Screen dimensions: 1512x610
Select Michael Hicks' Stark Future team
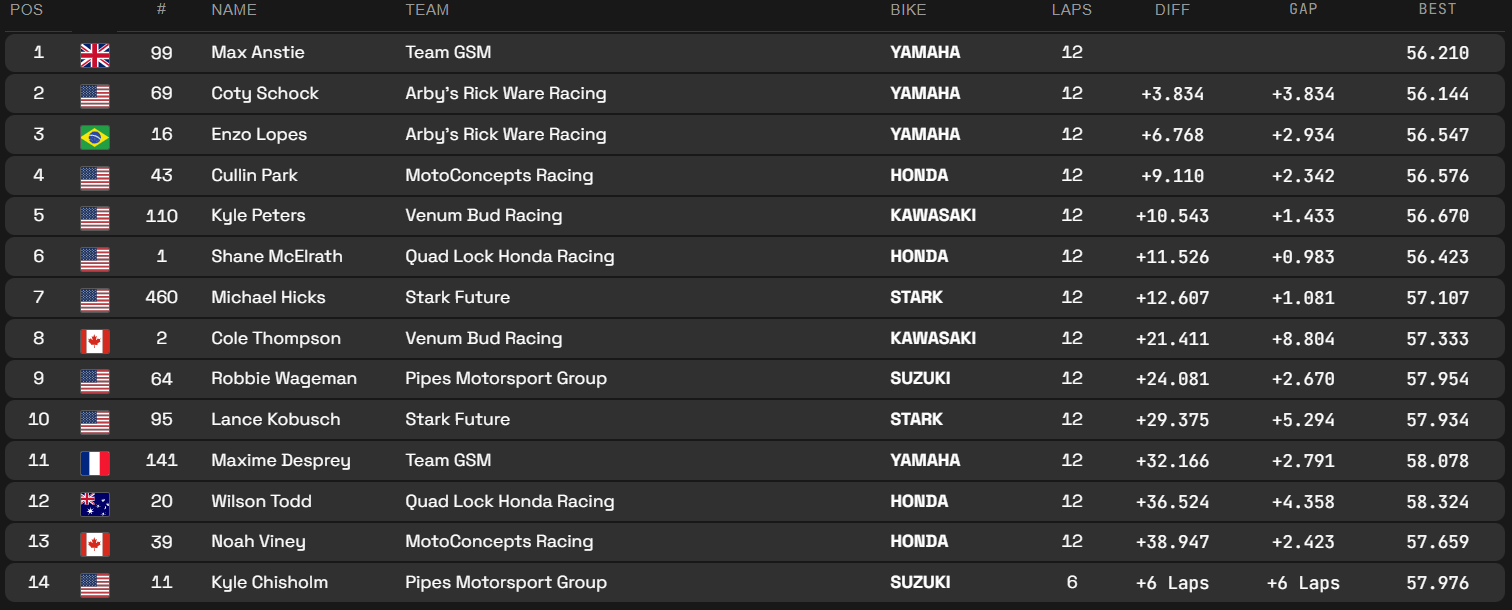(x=458, y=297)
